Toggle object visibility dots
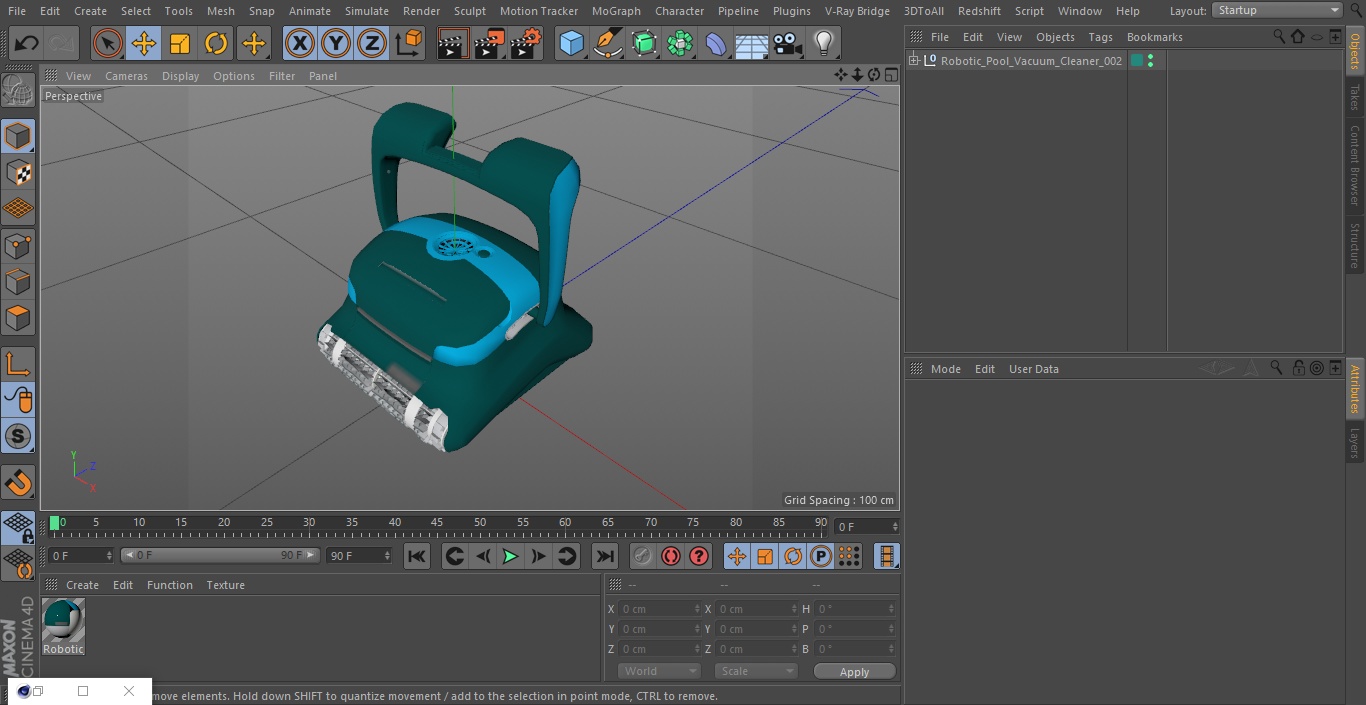 [1150, 61]
